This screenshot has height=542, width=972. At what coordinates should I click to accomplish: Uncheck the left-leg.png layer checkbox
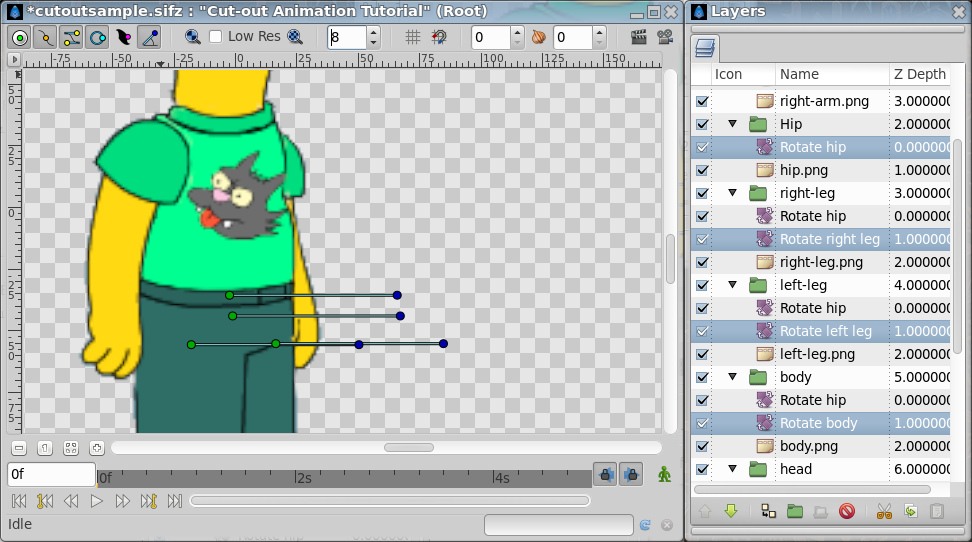pos(702,354)
